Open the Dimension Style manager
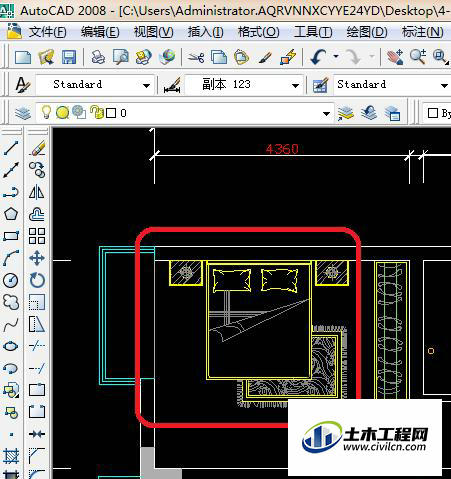This screenshot has height=479, width=451. pos(172,85)
